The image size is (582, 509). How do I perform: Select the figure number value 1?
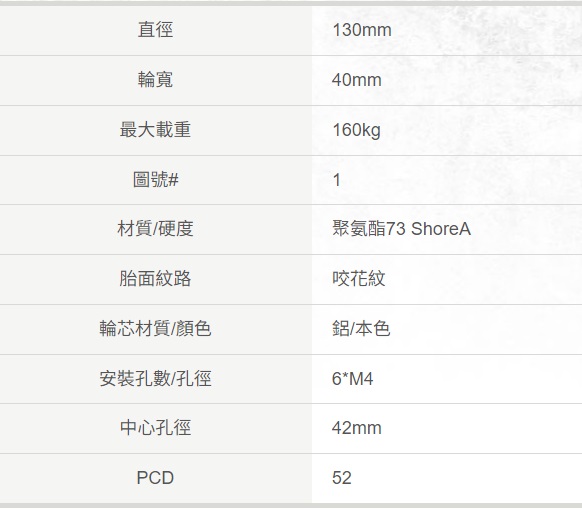(x=337, y=180)
